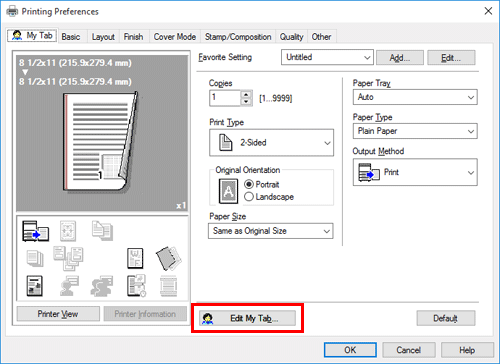Screen dimensions: 500x364
Task: Open the Layout tab
Action: tap(103, 37)
